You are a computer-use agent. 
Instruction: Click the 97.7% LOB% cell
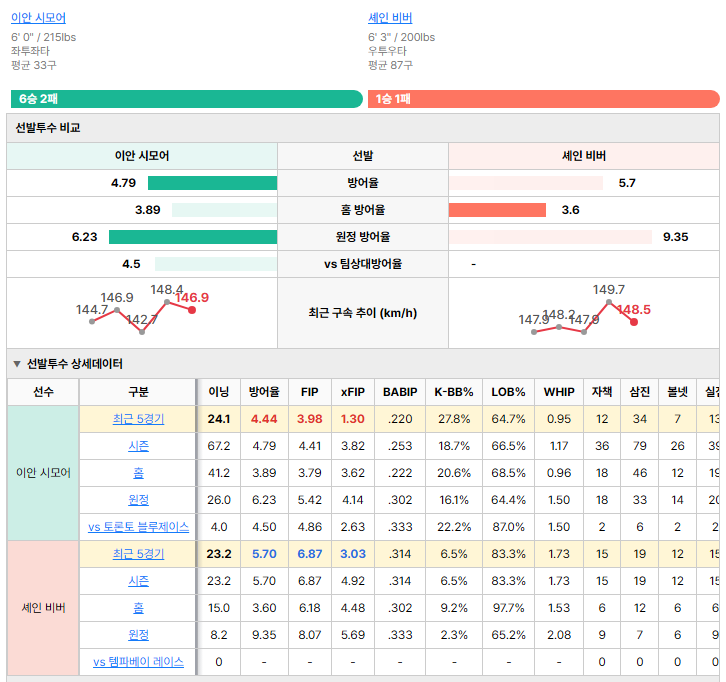click(508, 607)
